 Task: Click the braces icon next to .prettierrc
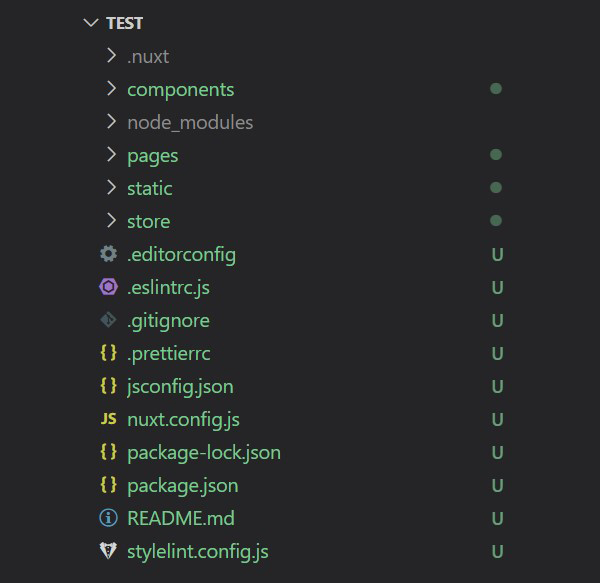(108, 353)
